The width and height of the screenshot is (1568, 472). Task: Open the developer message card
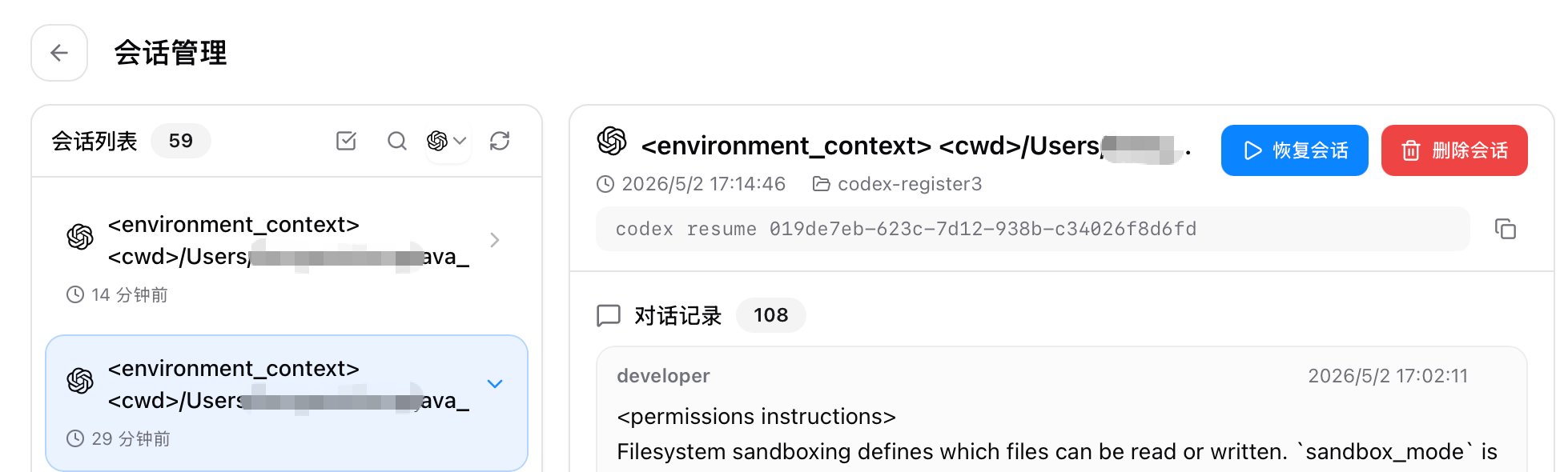[x=1061, y=410]
